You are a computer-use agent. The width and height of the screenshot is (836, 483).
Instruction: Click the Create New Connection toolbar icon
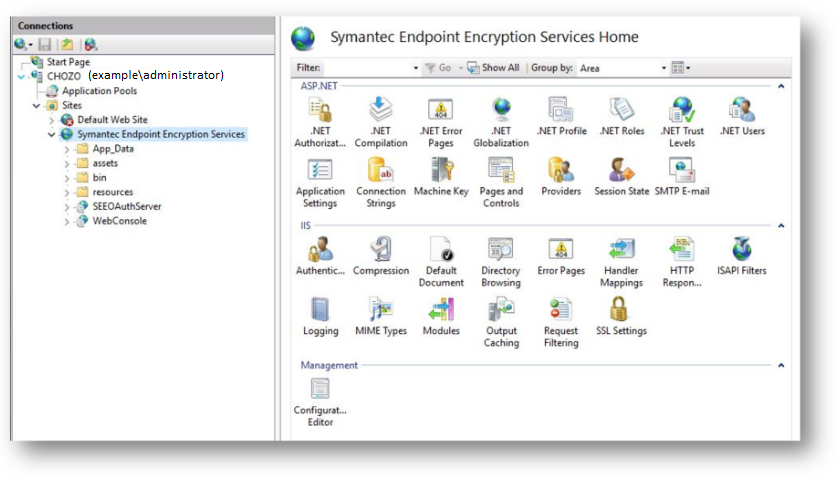click(23, 45)
